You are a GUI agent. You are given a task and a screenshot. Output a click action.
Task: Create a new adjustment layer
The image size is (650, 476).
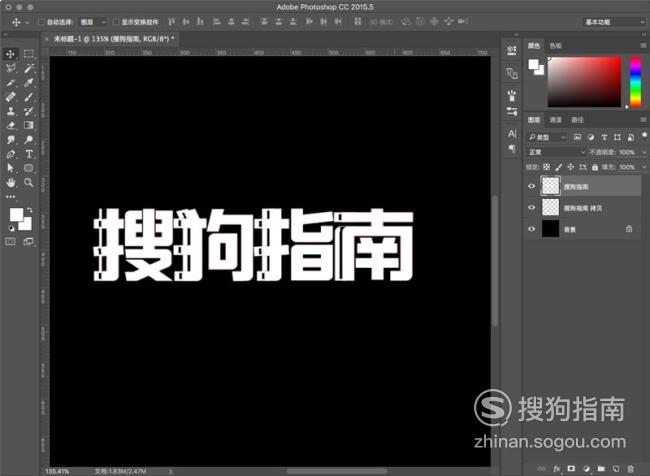click(586, 469)
